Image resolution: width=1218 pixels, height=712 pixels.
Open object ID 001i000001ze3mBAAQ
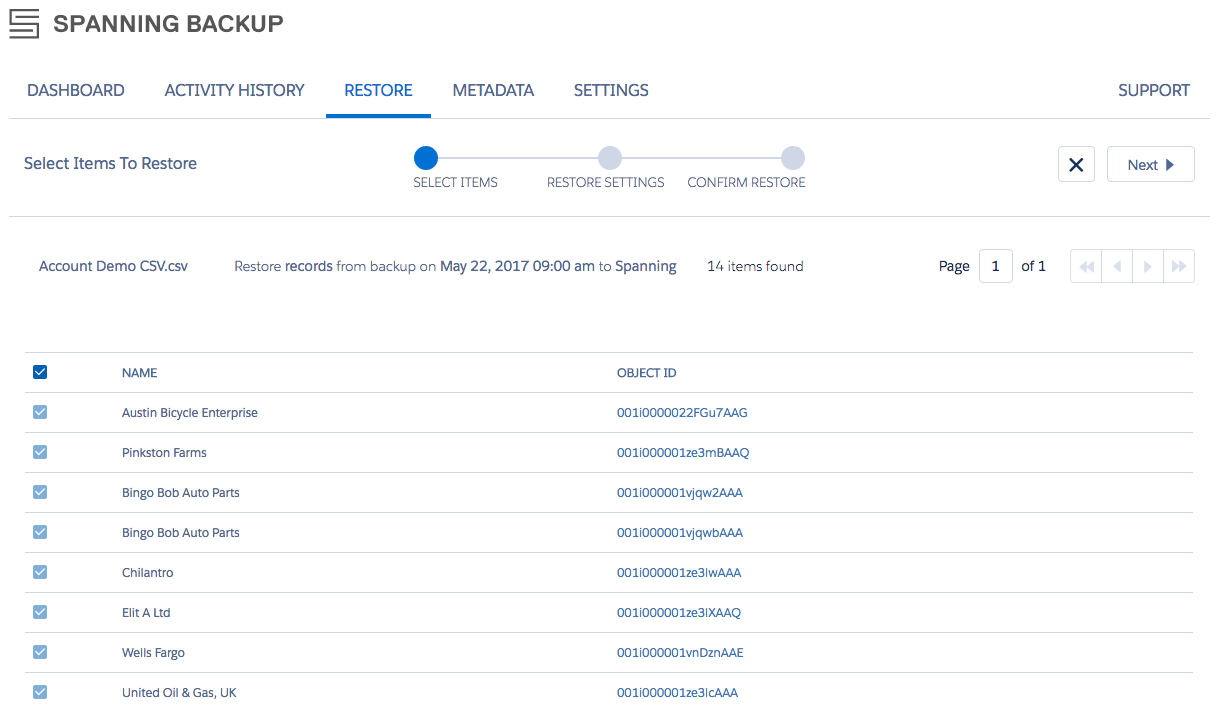pyautogui.click(x=683, y=453)
